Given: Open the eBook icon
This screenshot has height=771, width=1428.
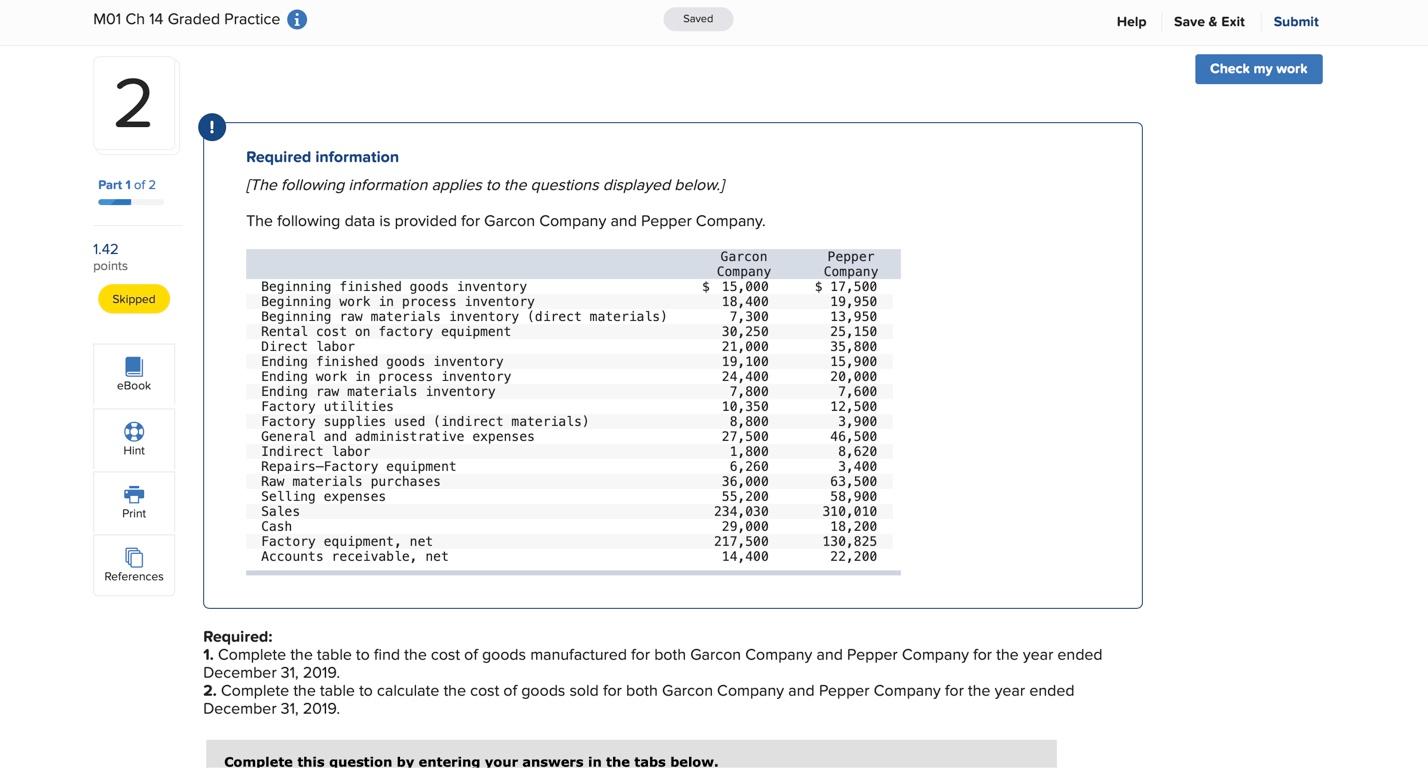Looking at the screenshot, I should pyautogui.click(x=134, y=367).
